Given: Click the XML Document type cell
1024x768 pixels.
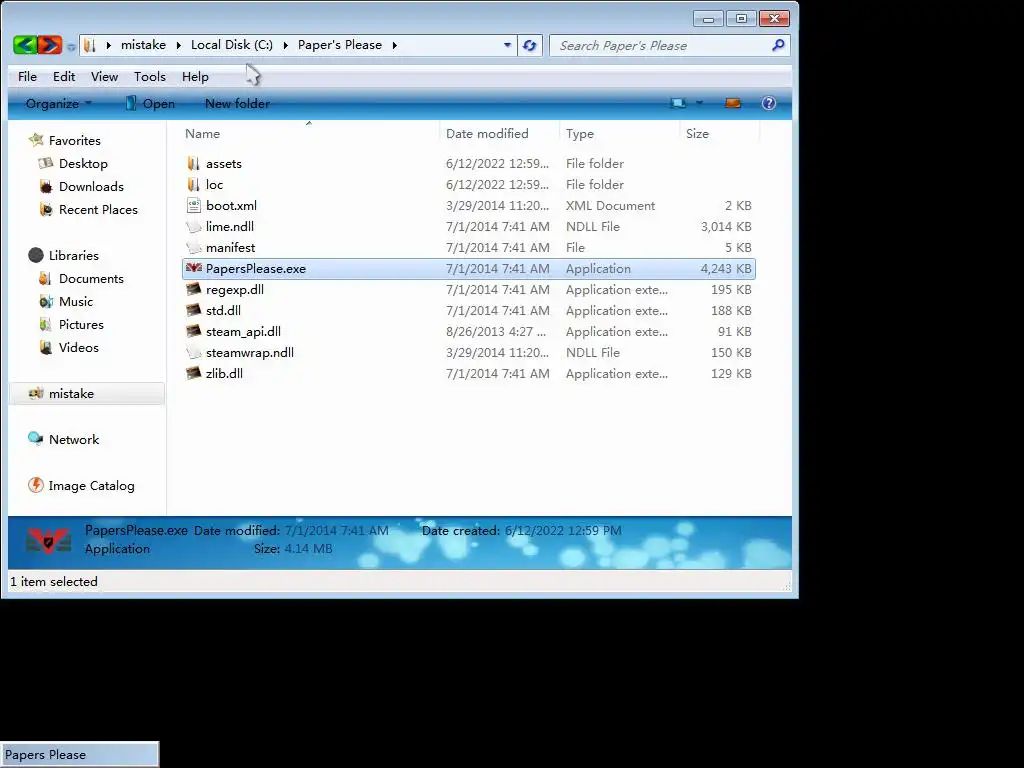Looking at the screenshot, I should (x=610, y=206).
